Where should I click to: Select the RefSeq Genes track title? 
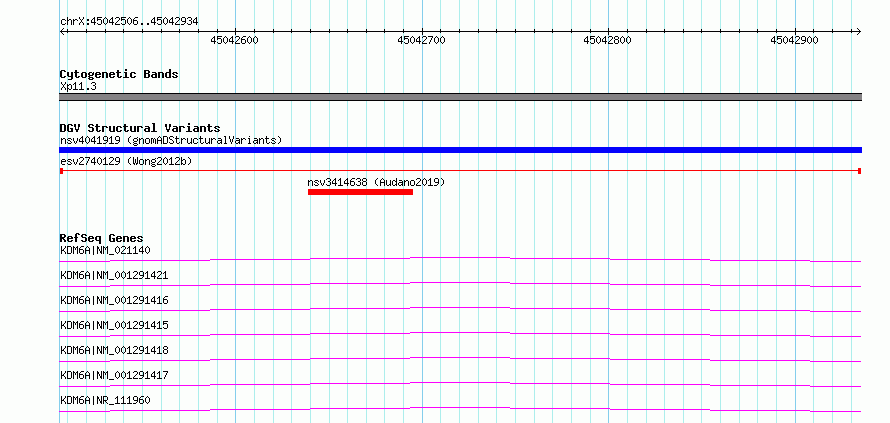point(102,238)
